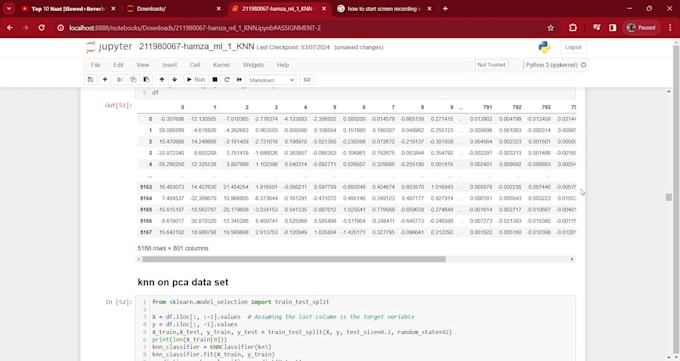680x361 pixels.
Task: Open the Paused profile button
Action: pos(641,28)
